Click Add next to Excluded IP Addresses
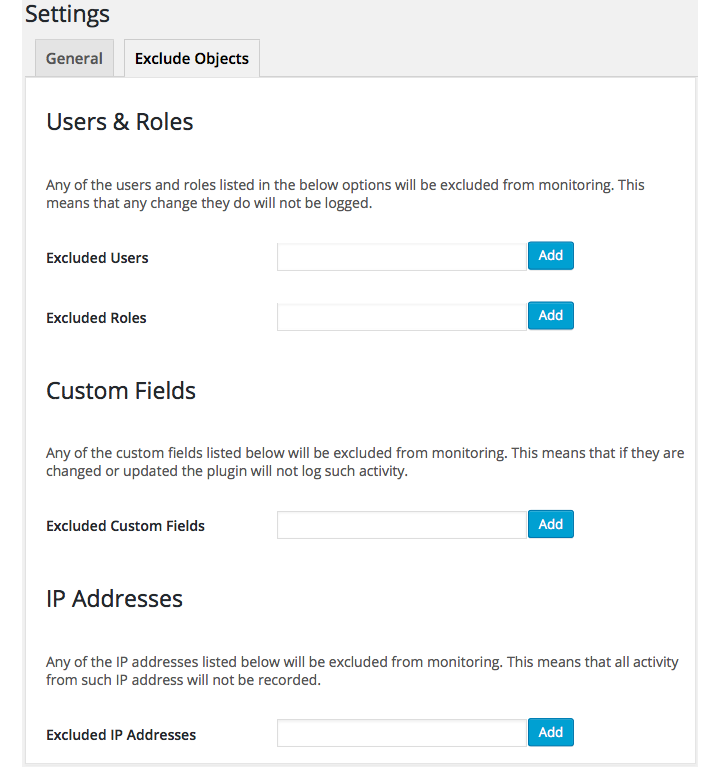 tap(551, 732)
